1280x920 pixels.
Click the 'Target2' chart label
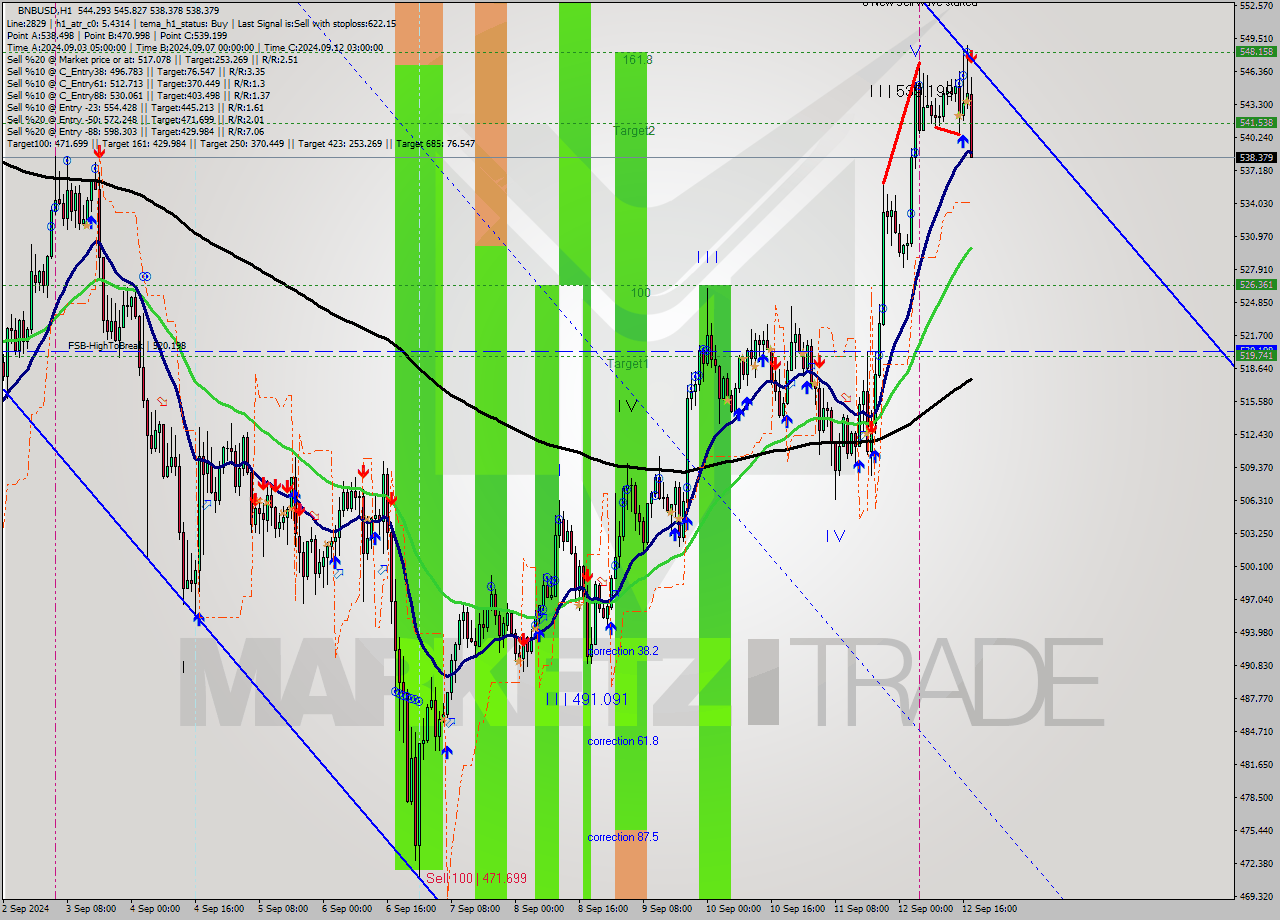pos(634,131)
